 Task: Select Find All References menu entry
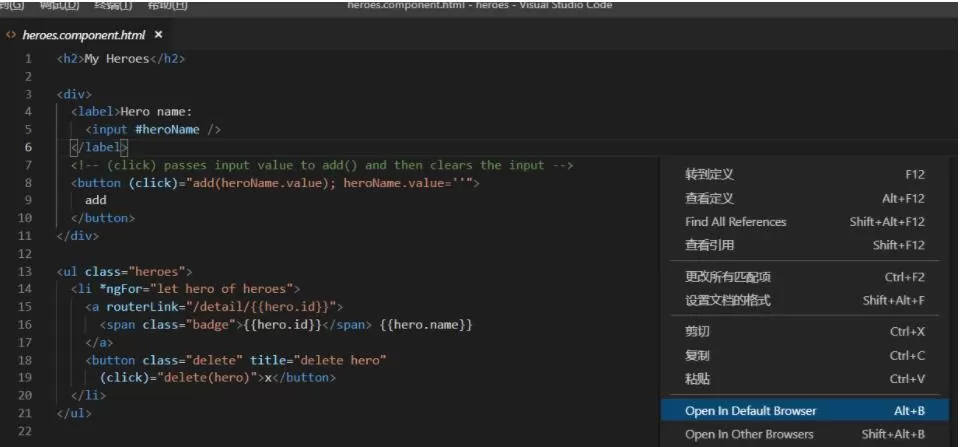804,222
